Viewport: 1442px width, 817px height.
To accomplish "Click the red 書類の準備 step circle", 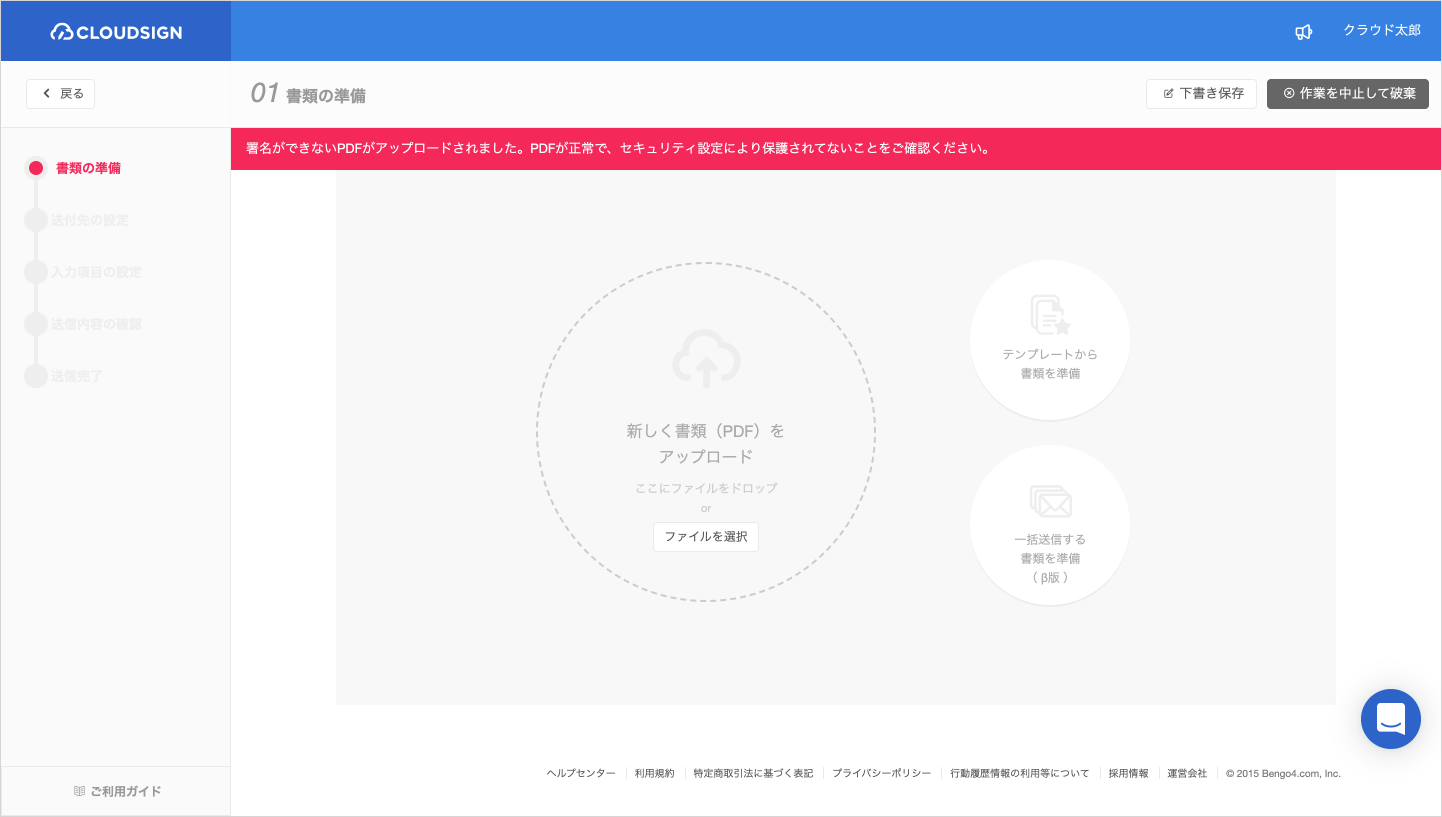I will [36, 168].
